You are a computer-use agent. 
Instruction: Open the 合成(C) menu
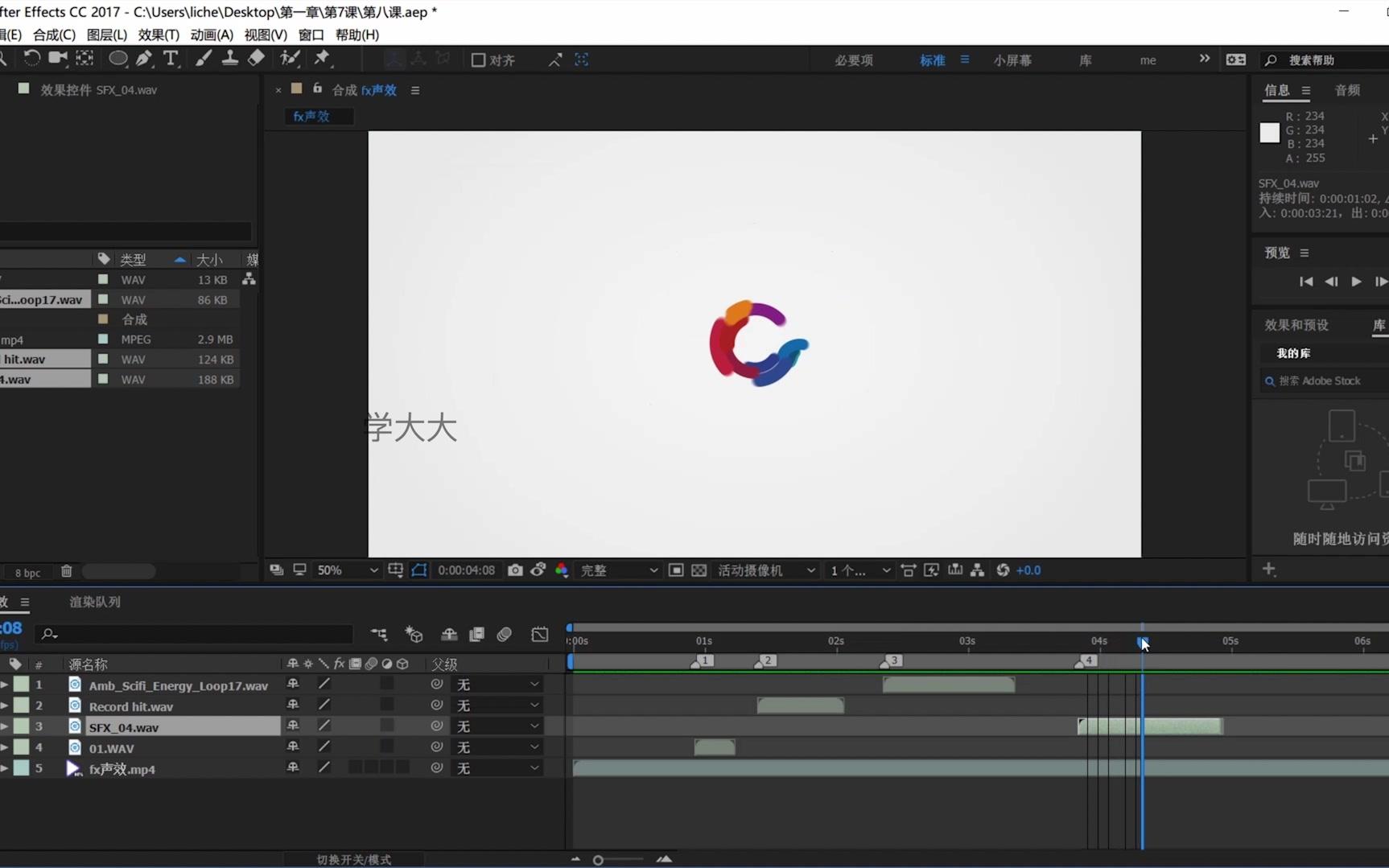pos(54,35)
